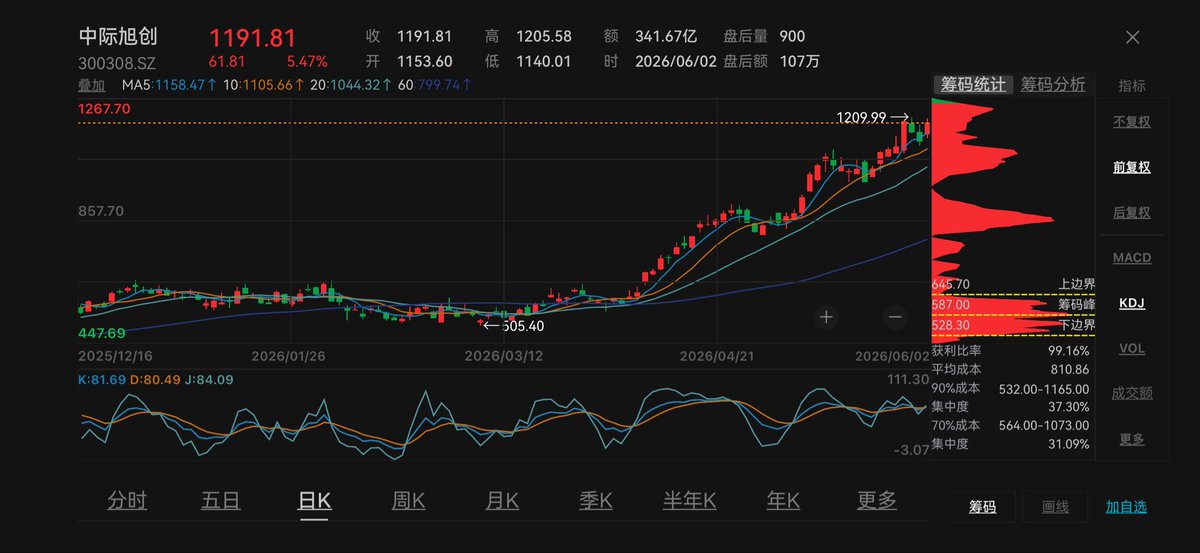This screenshot has height=553, width=1200.
Task: Show KDJ indicator
Action: 1132,303
